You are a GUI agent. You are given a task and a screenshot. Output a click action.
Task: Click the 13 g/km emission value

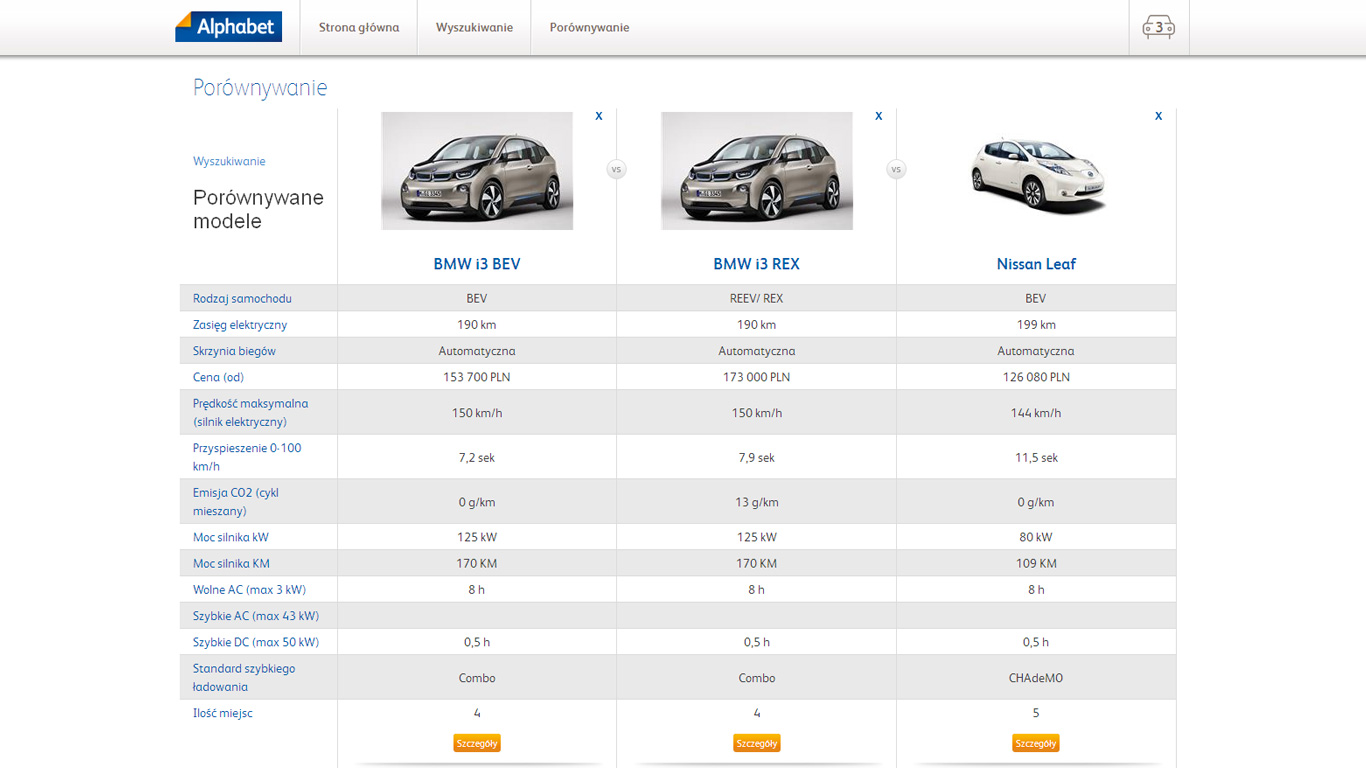point(757,503)
